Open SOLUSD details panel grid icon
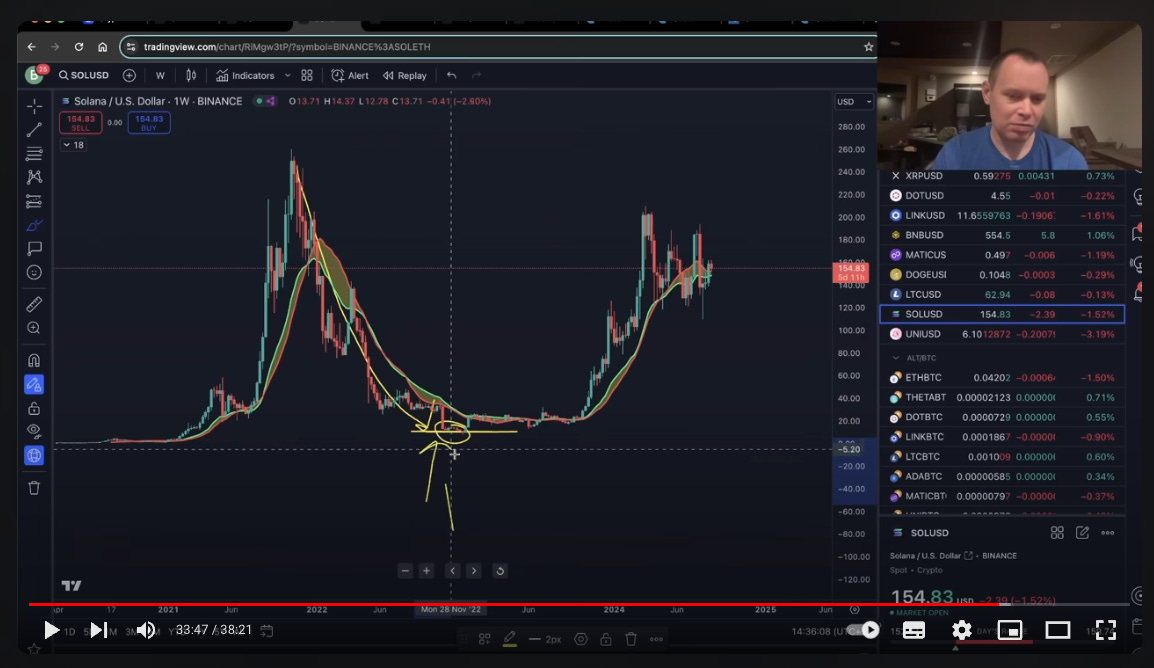 pyautogui.click(x=1057, y=533)
